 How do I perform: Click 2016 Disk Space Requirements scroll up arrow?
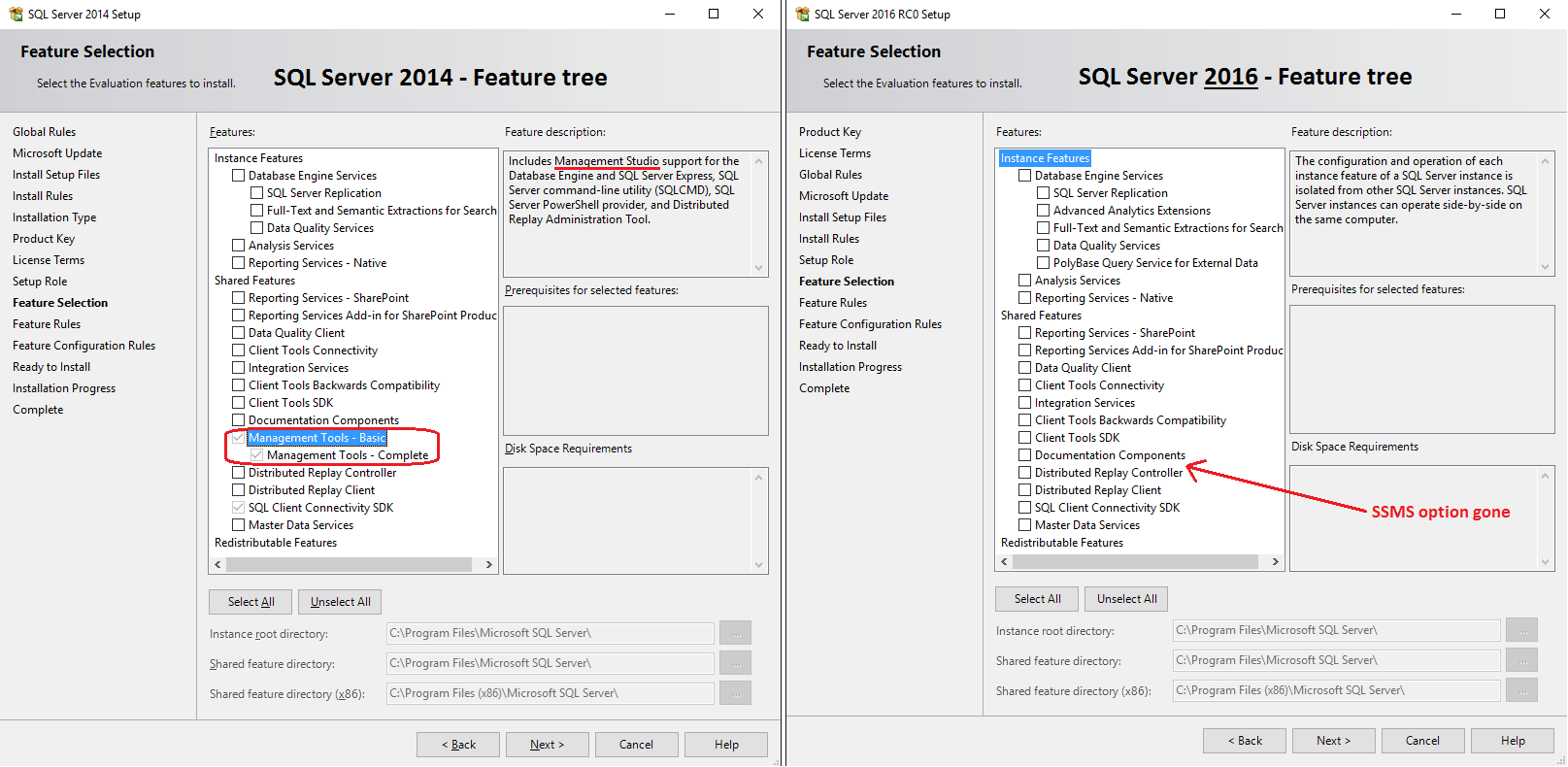point(1545,476)
